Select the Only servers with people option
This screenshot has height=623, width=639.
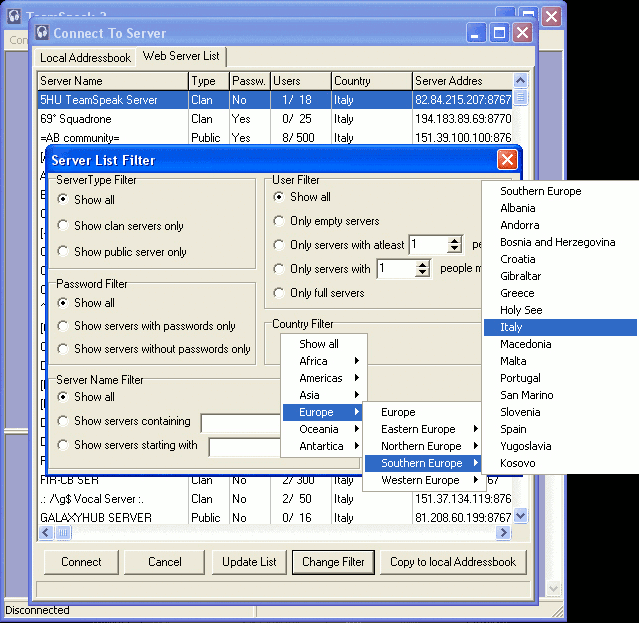tap(322, 269)
